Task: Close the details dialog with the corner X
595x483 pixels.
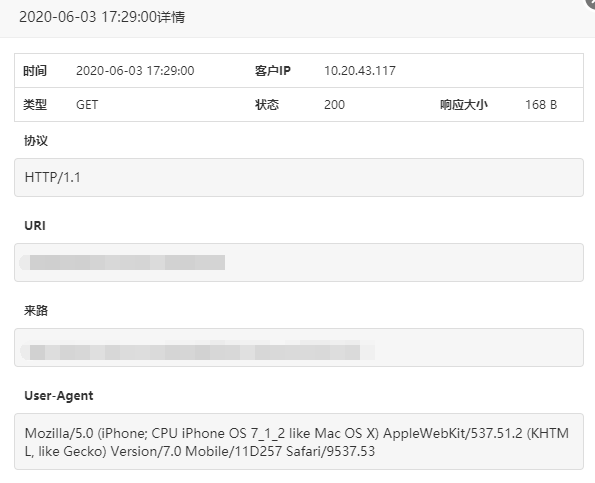Action: [x=591, y=2]
